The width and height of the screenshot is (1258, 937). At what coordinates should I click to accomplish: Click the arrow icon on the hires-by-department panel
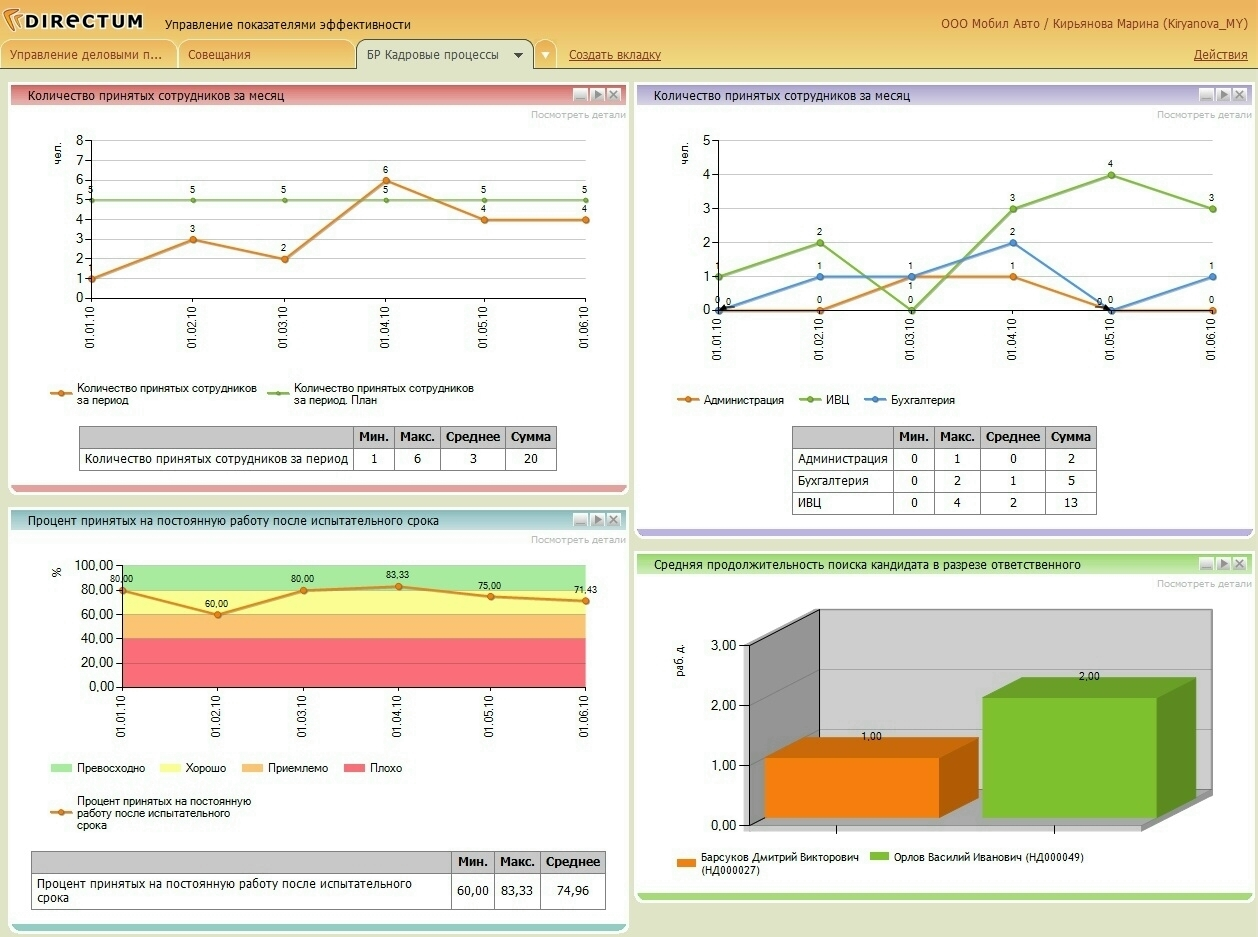coord(1223,95)
